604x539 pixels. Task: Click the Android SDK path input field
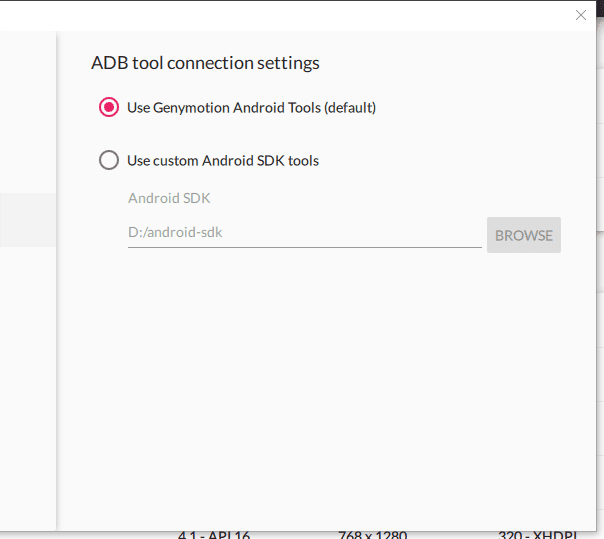304,233
